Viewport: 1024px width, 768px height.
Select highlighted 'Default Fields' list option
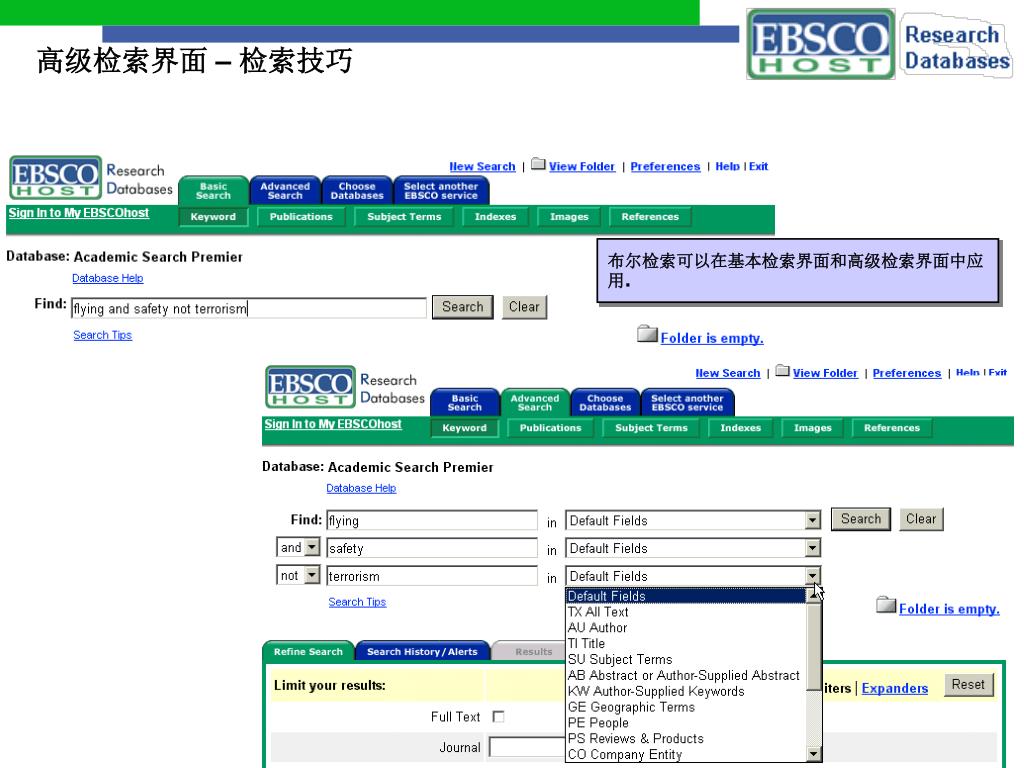686,596
